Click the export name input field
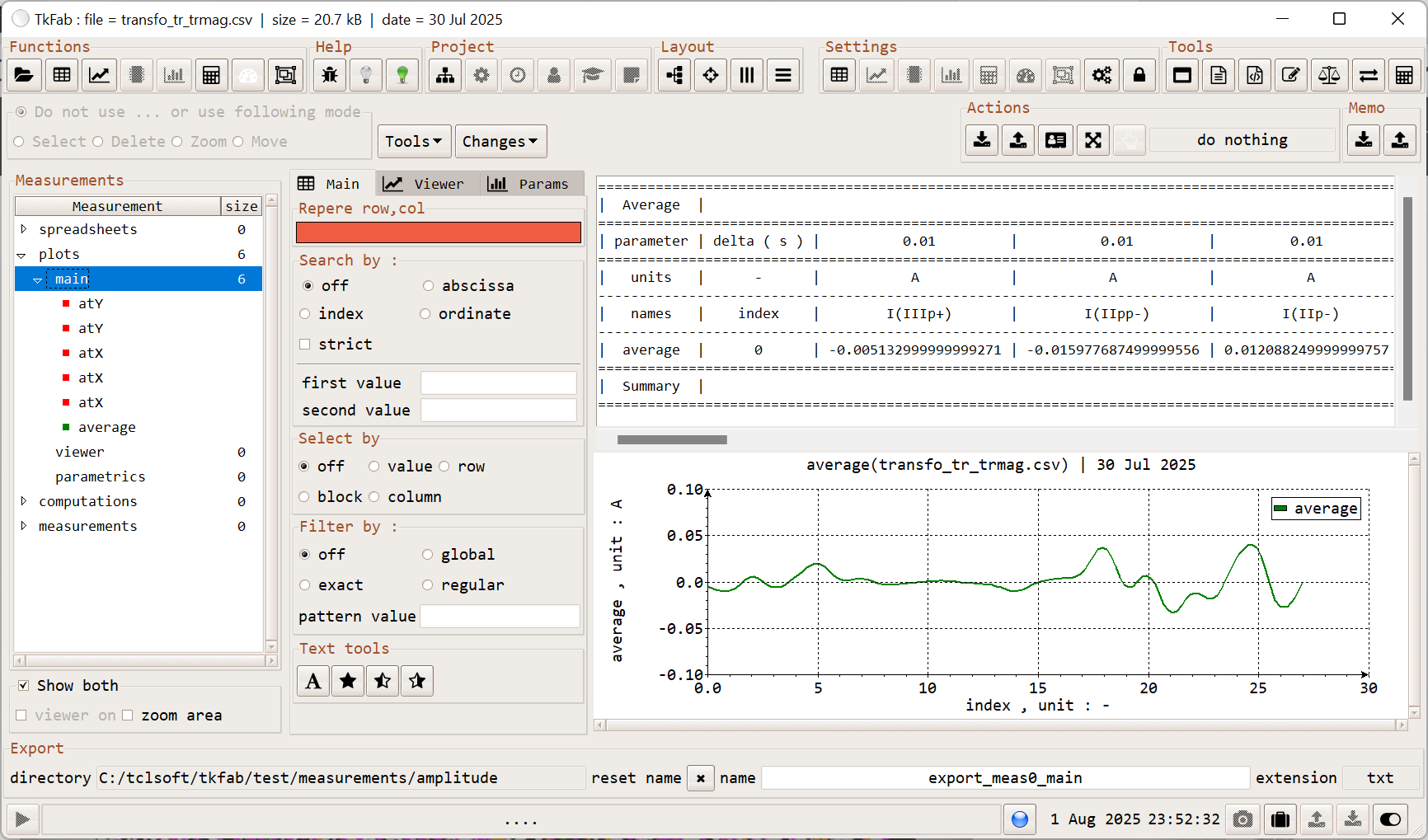The image size is (1428, 840). coord(1004,777)
